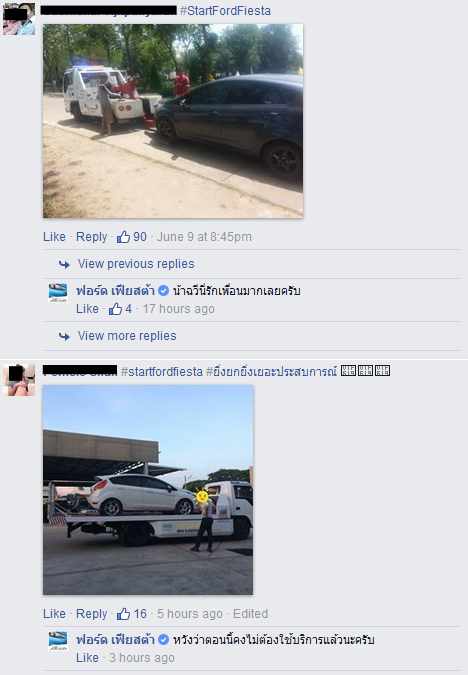Screen dimensions: 468x675
Task: Click the arrow icon beside View previous replies
Action: point(64,264)
